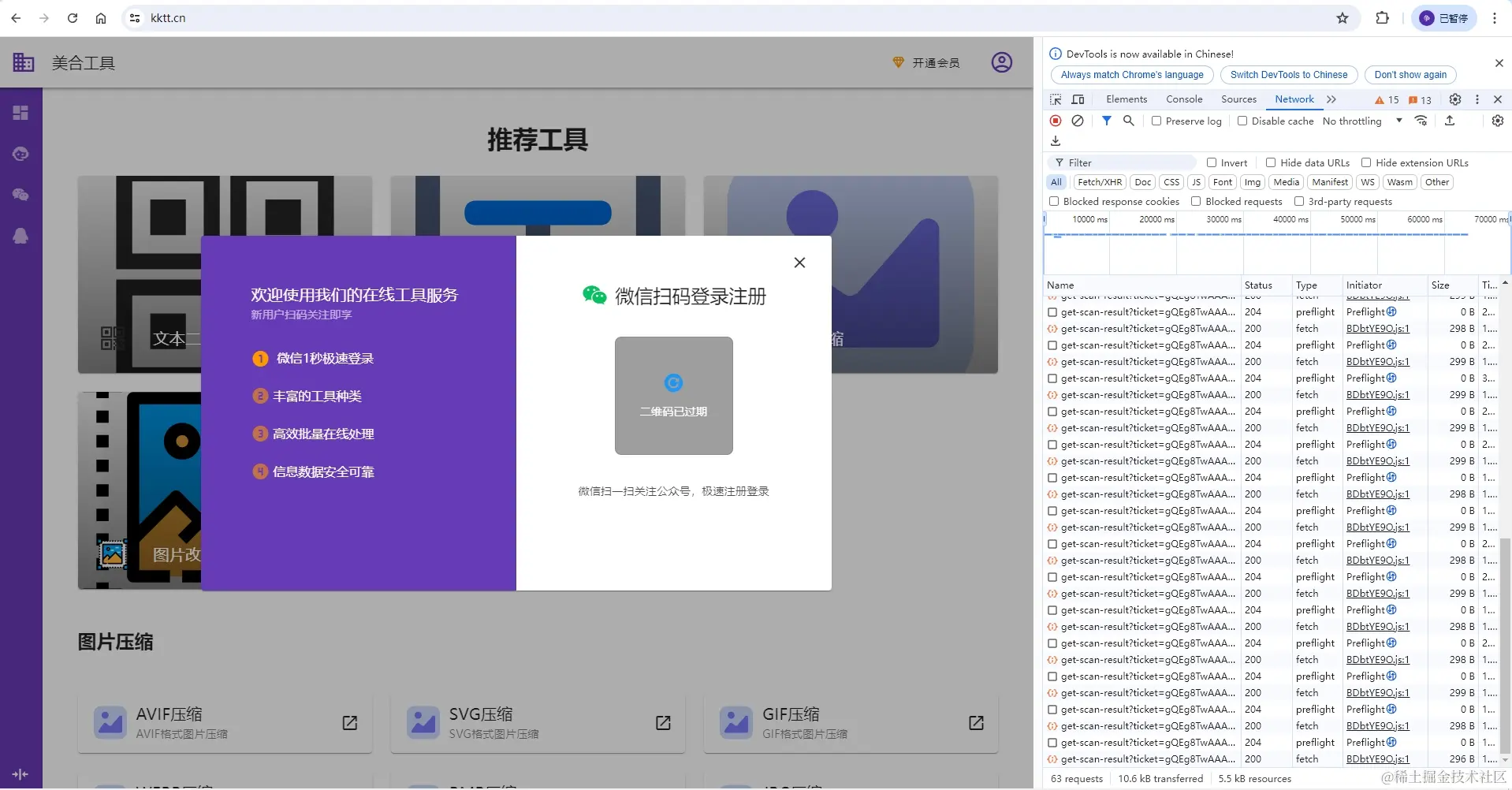Clear the network log
This screenshot has height=790, width=1512.
(1078, 121)
